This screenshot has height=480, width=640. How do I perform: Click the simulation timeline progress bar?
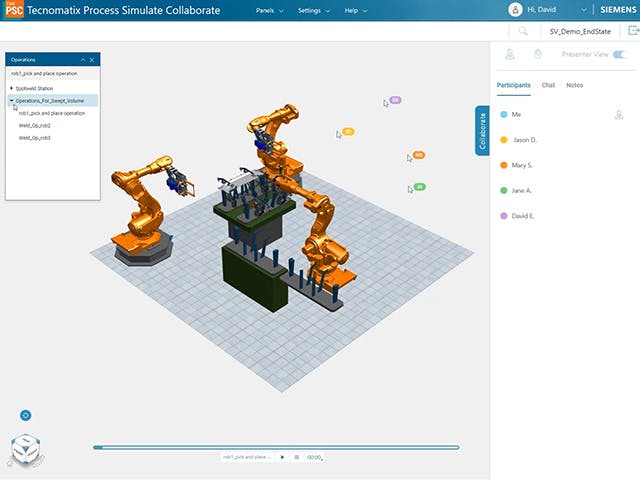click(x=276, y=447)
